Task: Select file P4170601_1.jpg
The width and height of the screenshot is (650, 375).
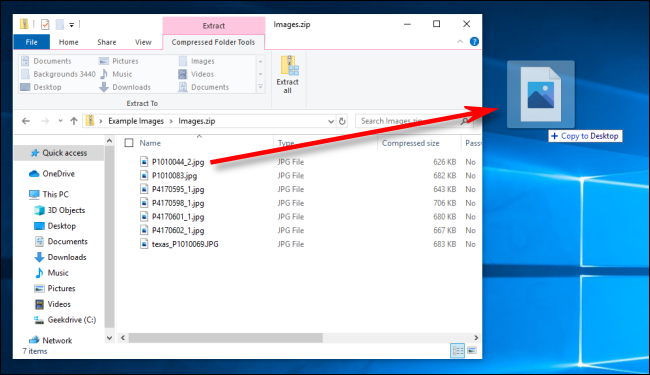Action: (172, 217)
